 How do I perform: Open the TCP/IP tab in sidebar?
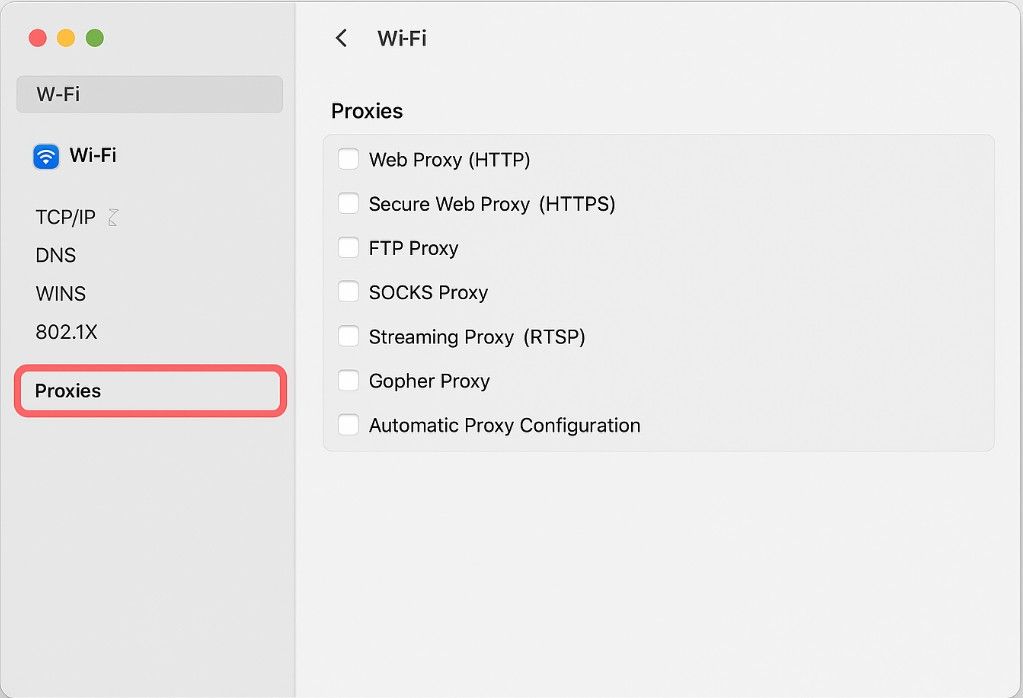pos(65,217)
